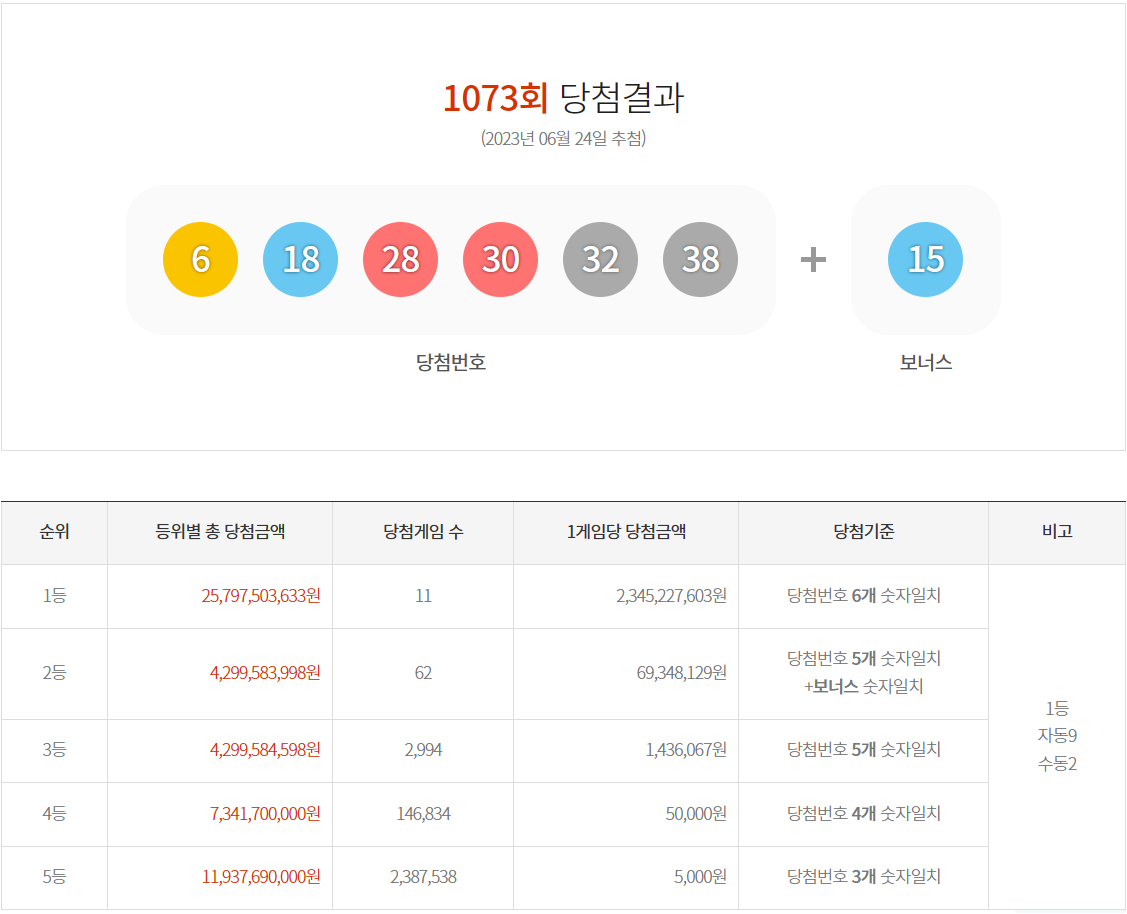
Task: Click the draw date 2023년 06월 24일 text
Action: [563, 138]
